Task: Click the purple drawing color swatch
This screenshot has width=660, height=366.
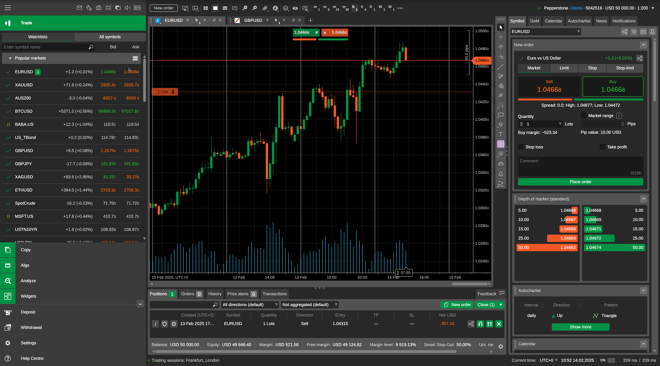Action: [x=500, y=144]
